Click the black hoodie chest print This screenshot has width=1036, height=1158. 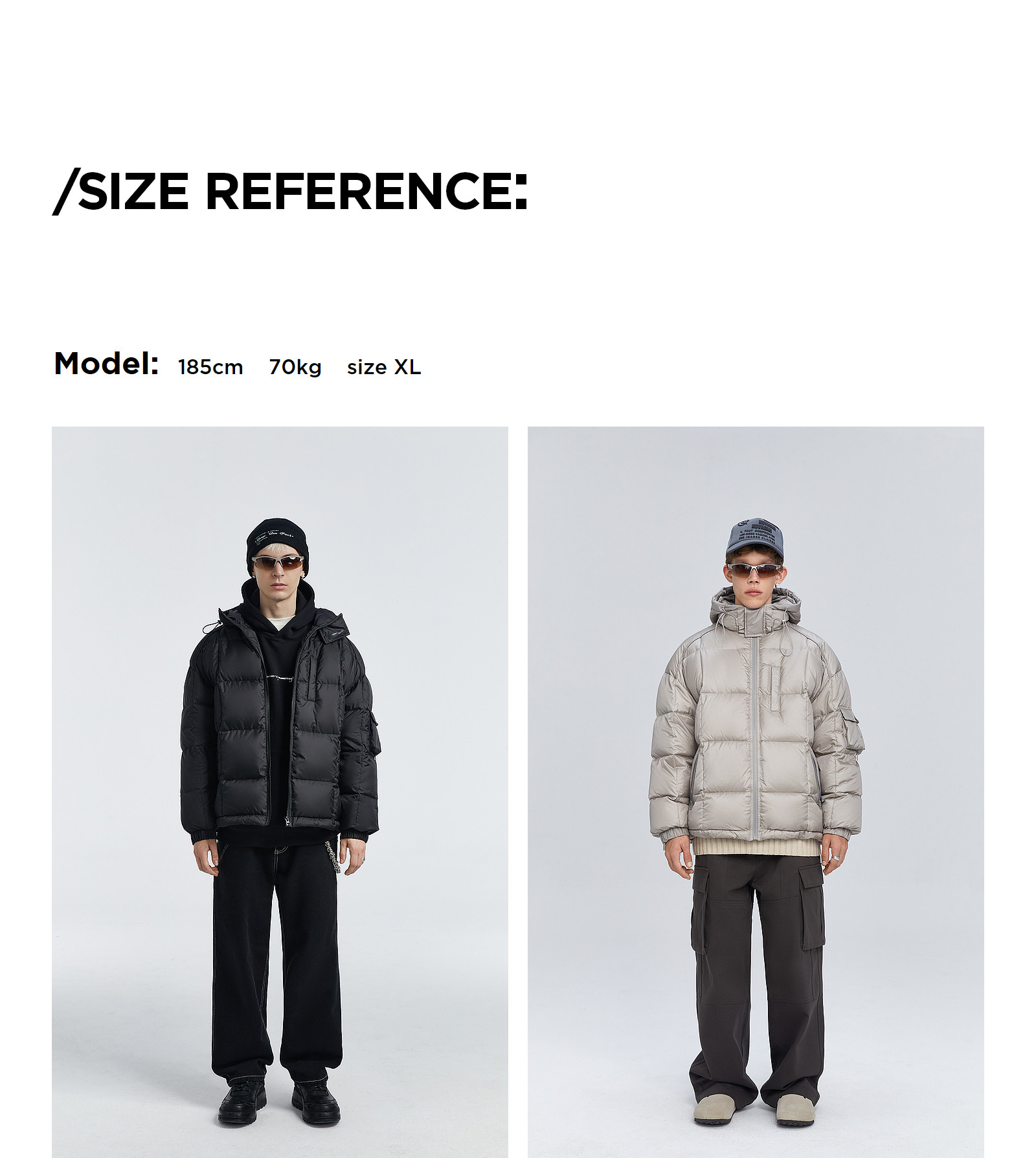tap(279, 678)
